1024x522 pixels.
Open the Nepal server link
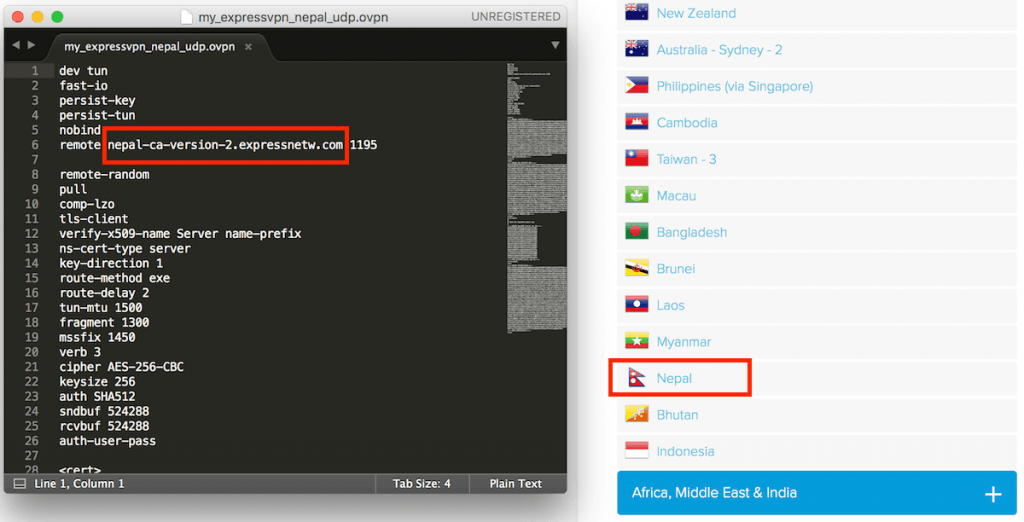pos(674,378)
